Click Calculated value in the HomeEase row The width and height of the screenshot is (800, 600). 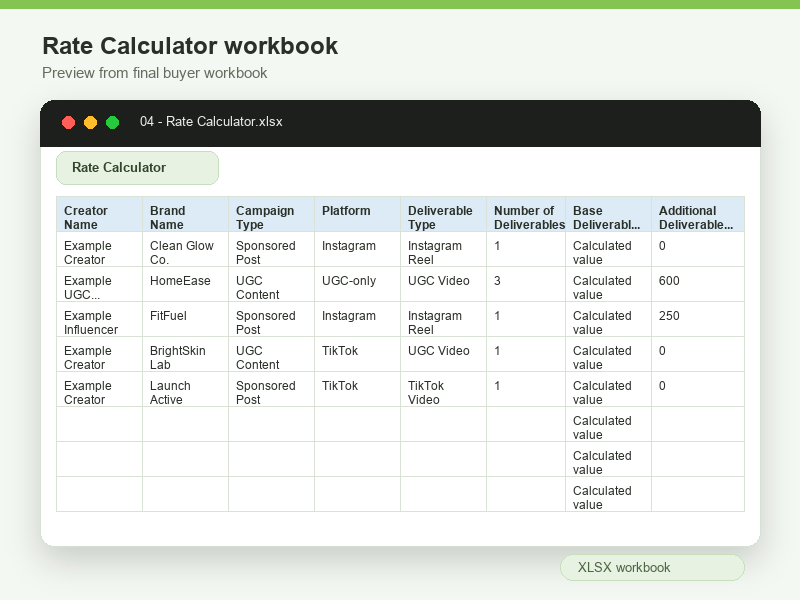[x=608, y=284]
